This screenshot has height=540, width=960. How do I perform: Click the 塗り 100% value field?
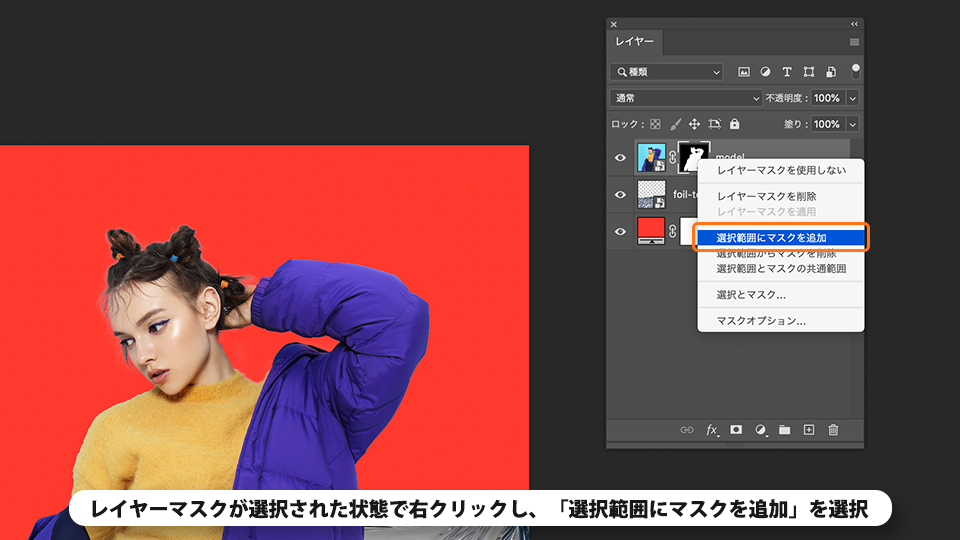pyautogui.click(x=828, y=124)
